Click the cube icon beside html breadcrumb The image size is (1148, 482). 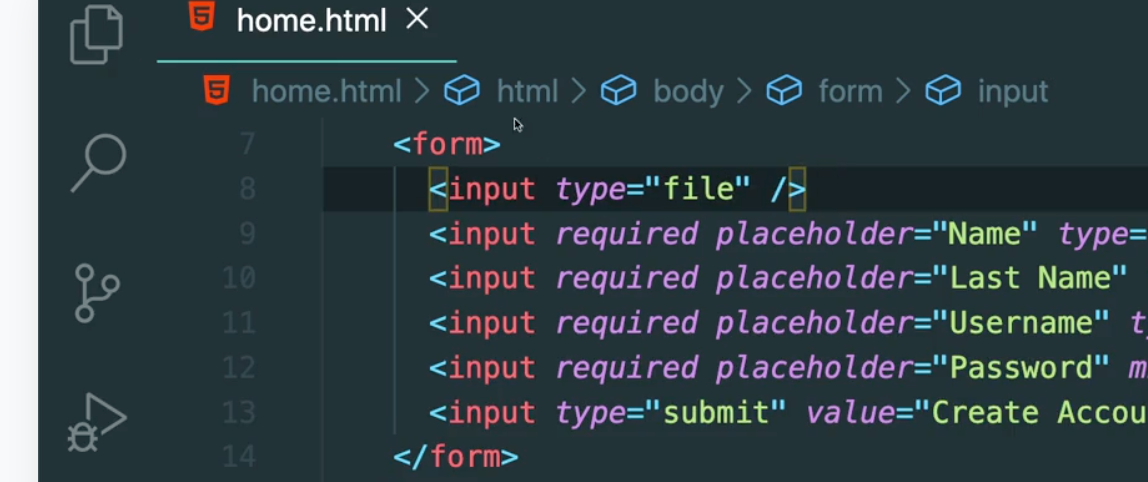(462, 92)
